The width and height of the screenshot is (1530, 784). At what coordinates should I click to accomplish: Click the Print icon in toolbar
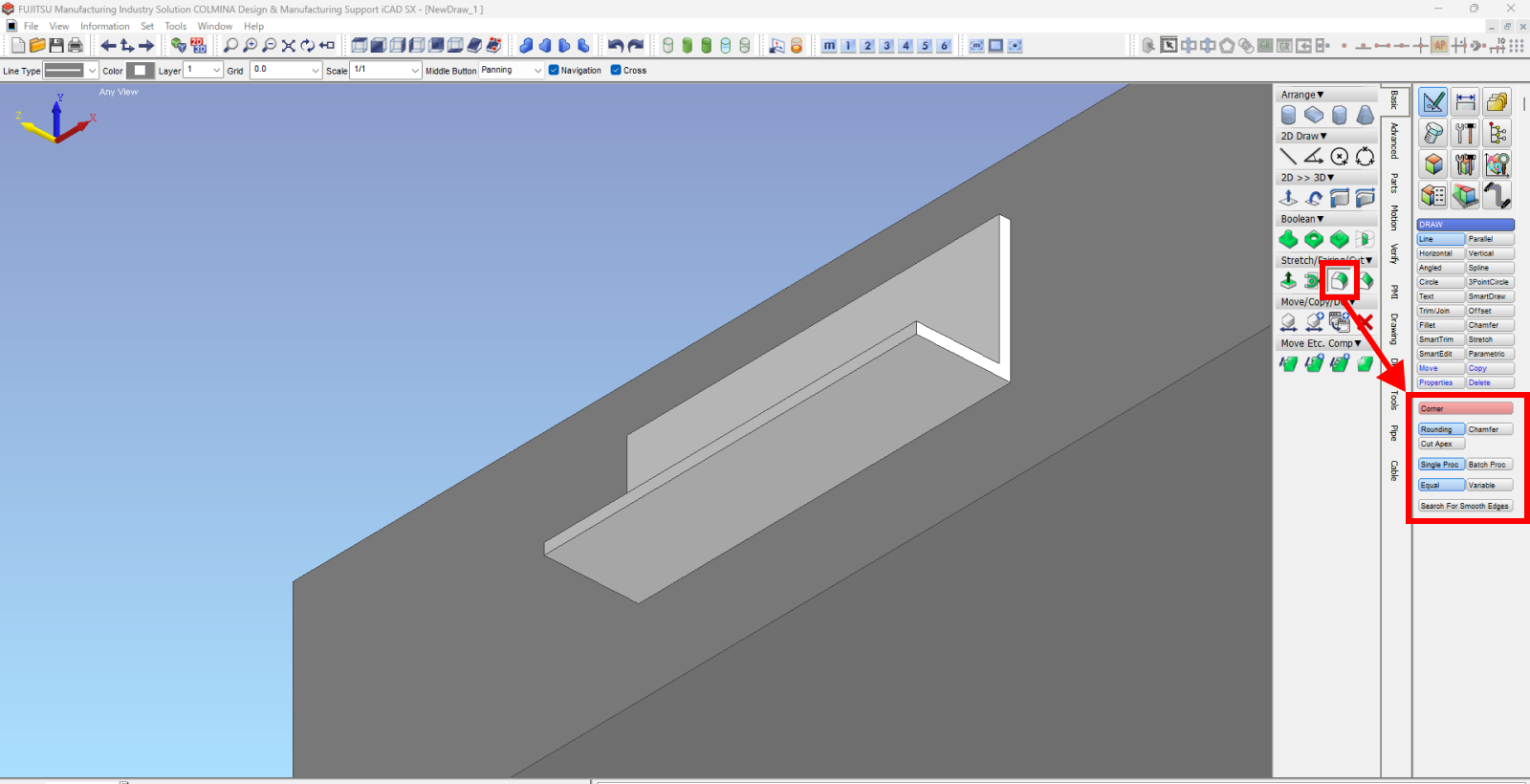76,45
